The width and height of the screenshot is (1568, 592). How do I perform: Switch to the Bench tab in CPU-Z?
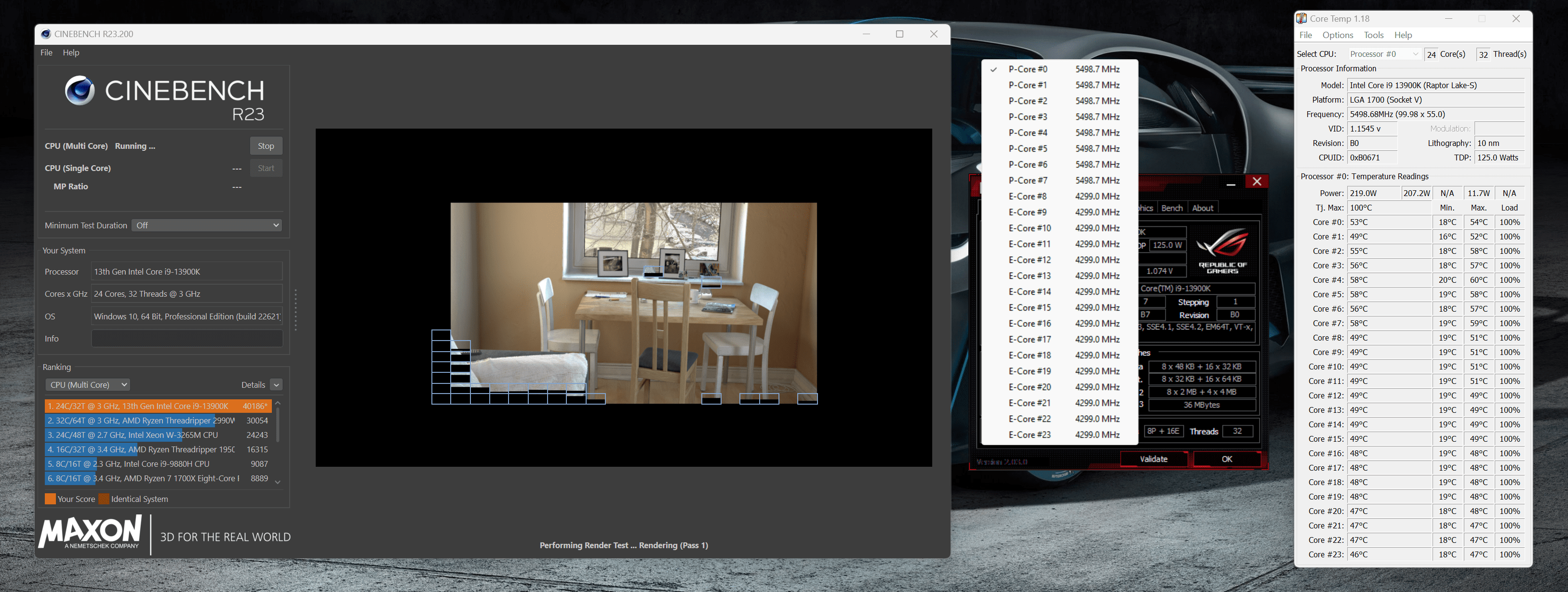1172,208
